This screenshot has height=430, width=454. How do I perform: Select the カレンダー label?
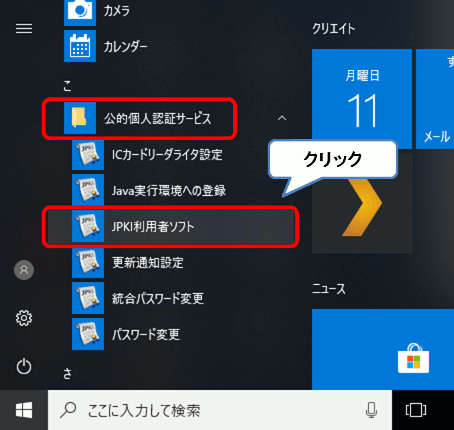(125, 46)
